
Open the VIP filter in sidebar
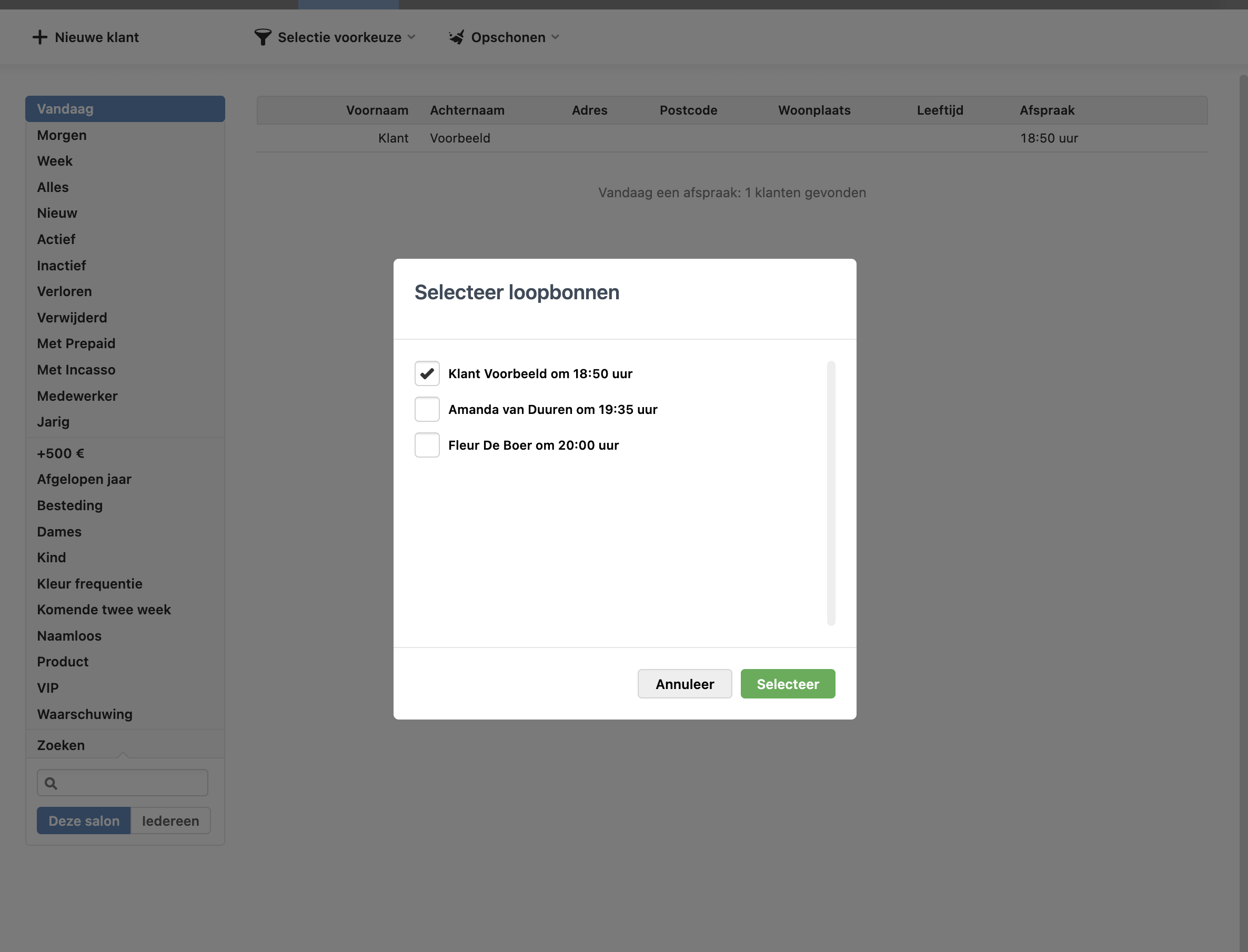47,688
